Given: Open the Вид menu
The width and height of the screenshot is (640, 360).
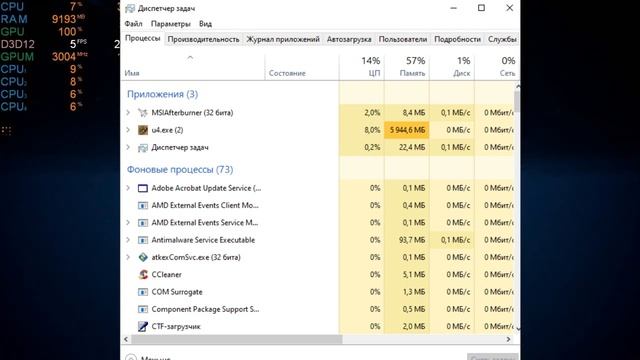Looking at the screenshot, I should coord(205,24).
